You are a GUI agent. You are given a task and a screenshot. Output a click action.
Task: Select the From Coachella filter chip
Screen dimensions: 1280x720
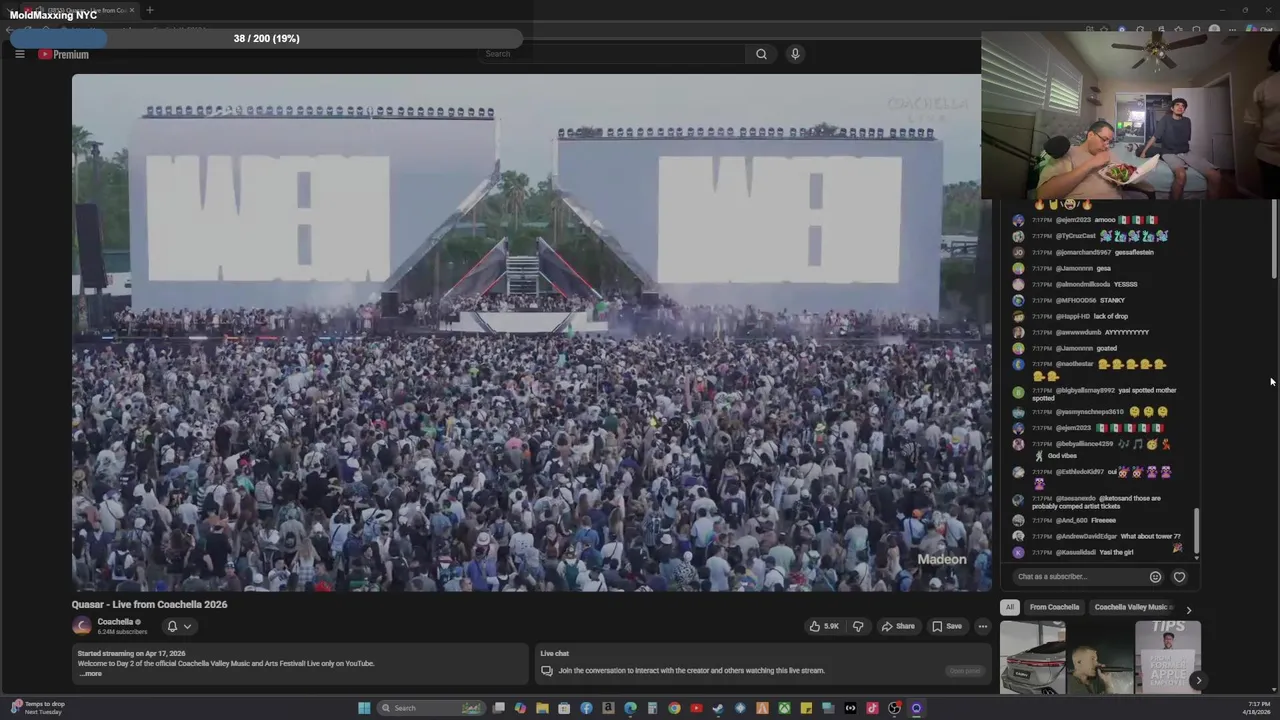click(x=1054, y=607)
